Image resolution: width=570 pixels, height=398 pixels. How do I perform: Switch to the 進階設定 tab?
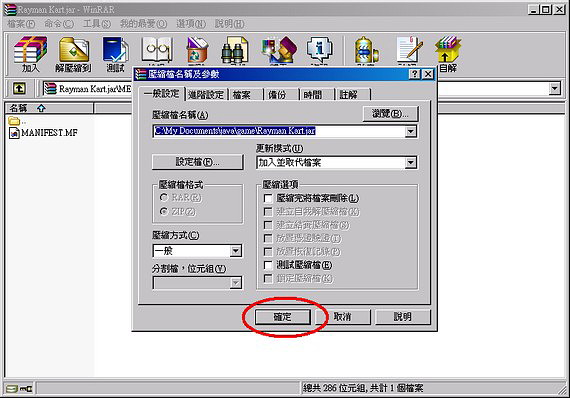(206, 95)
